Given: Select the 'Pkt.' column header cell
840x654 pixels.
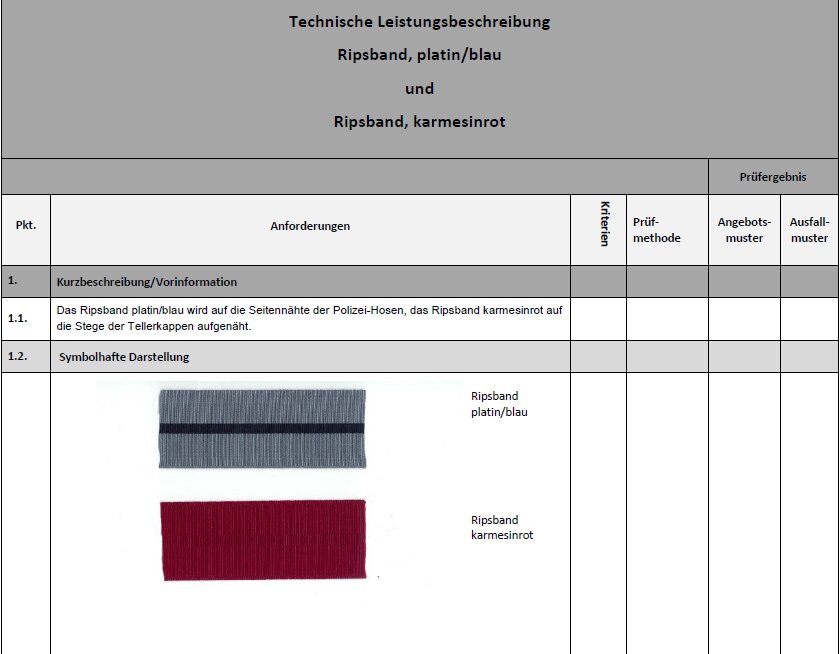Looking at the screenshot, I should (x=26, y=226).
